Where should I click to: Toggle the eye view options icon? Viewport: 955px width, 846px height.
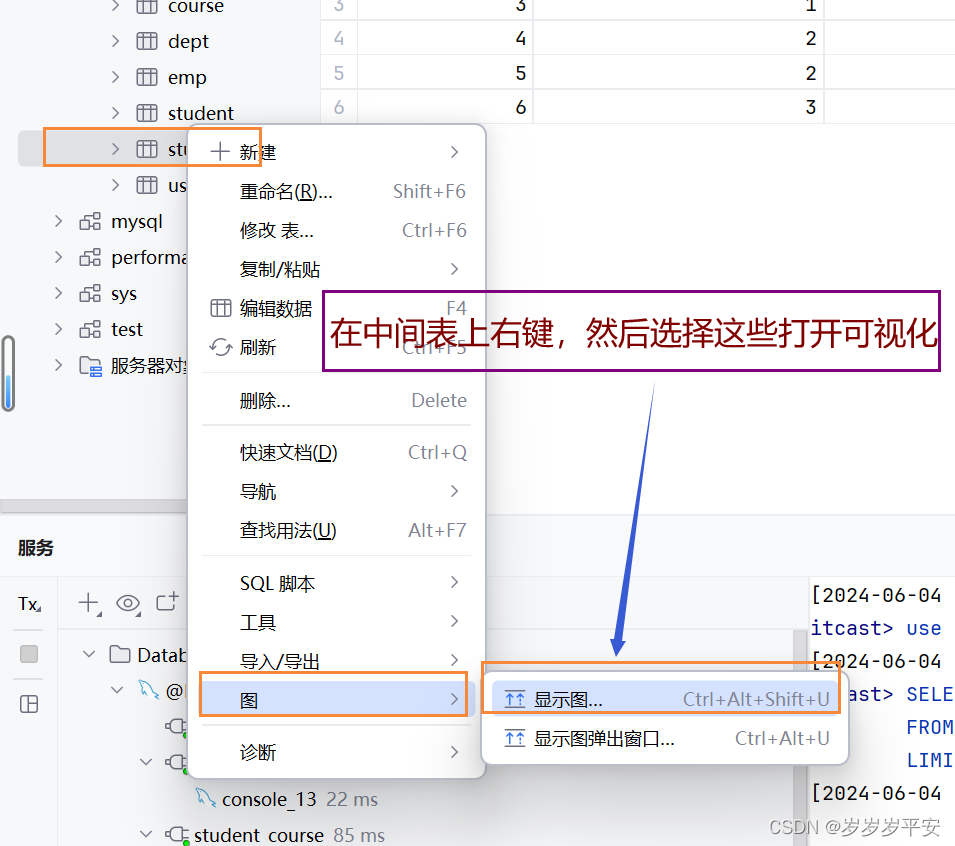pyautogui.click(x=129, y=604)
